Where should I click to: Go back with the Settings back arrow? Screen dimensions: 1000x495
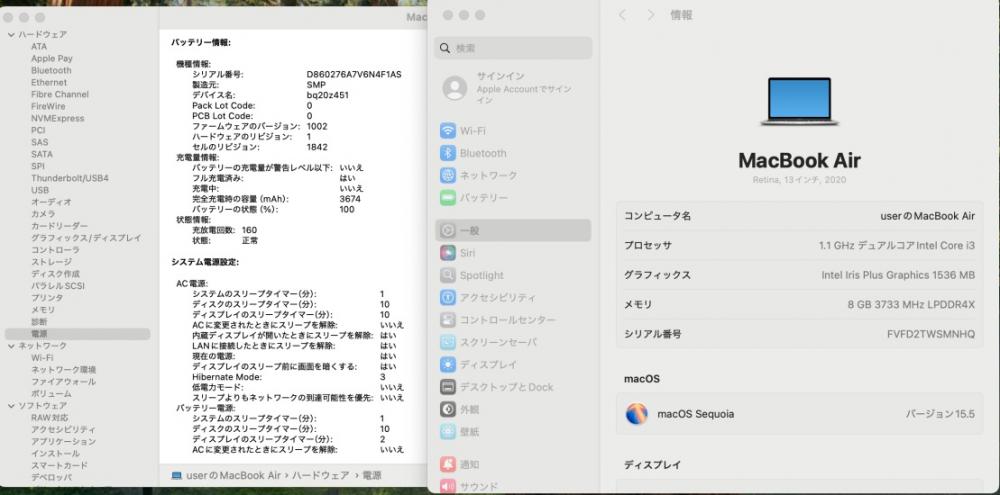[x=622, y=15]
